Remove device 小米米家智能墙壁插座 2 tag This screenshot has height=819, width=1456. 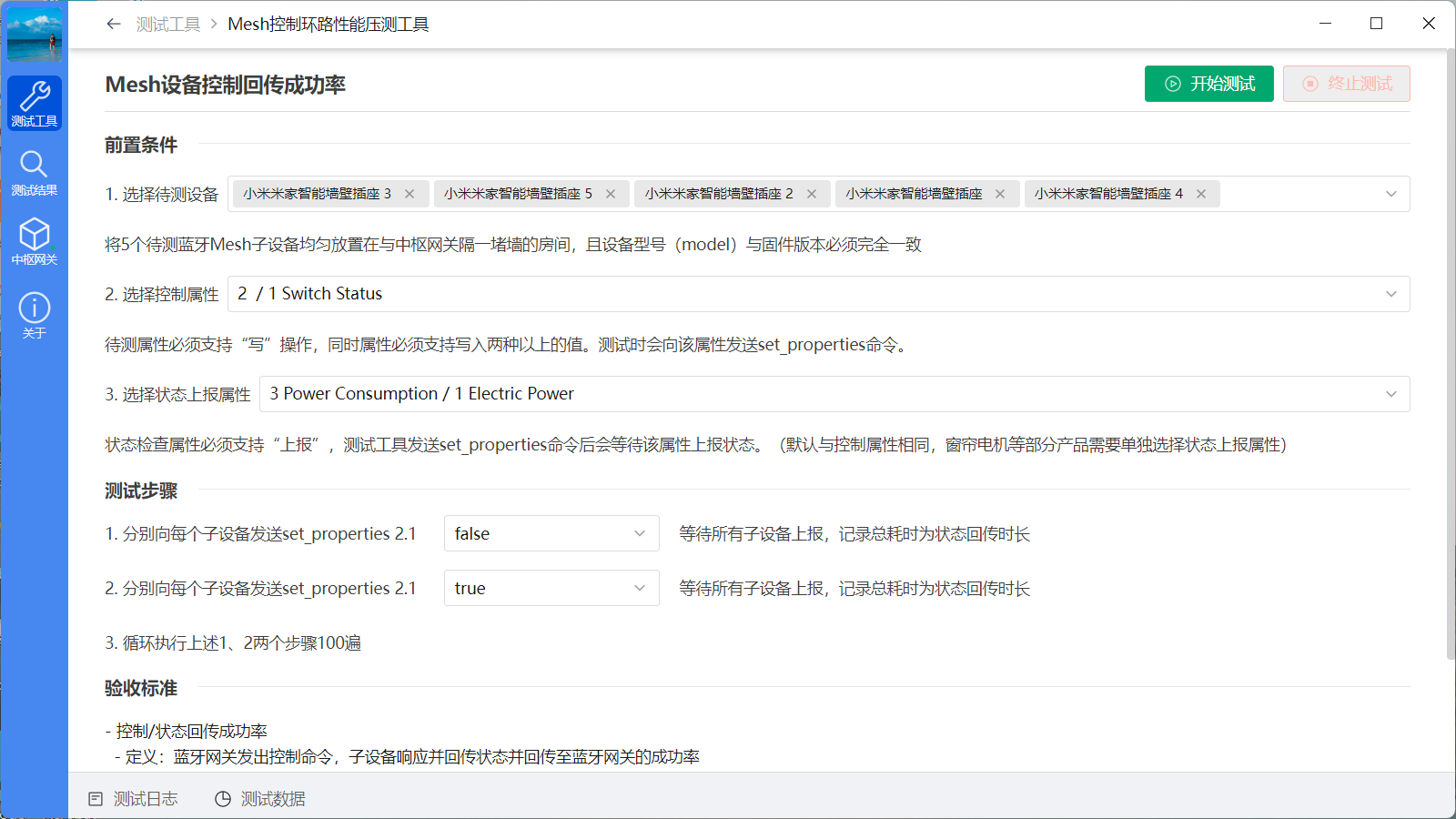(812, 194)
